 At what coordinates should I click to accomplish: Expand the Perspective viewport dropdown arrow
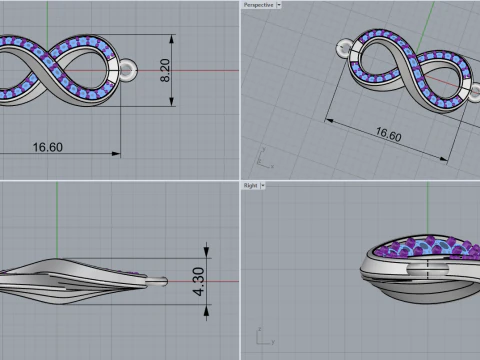point(279,5)
